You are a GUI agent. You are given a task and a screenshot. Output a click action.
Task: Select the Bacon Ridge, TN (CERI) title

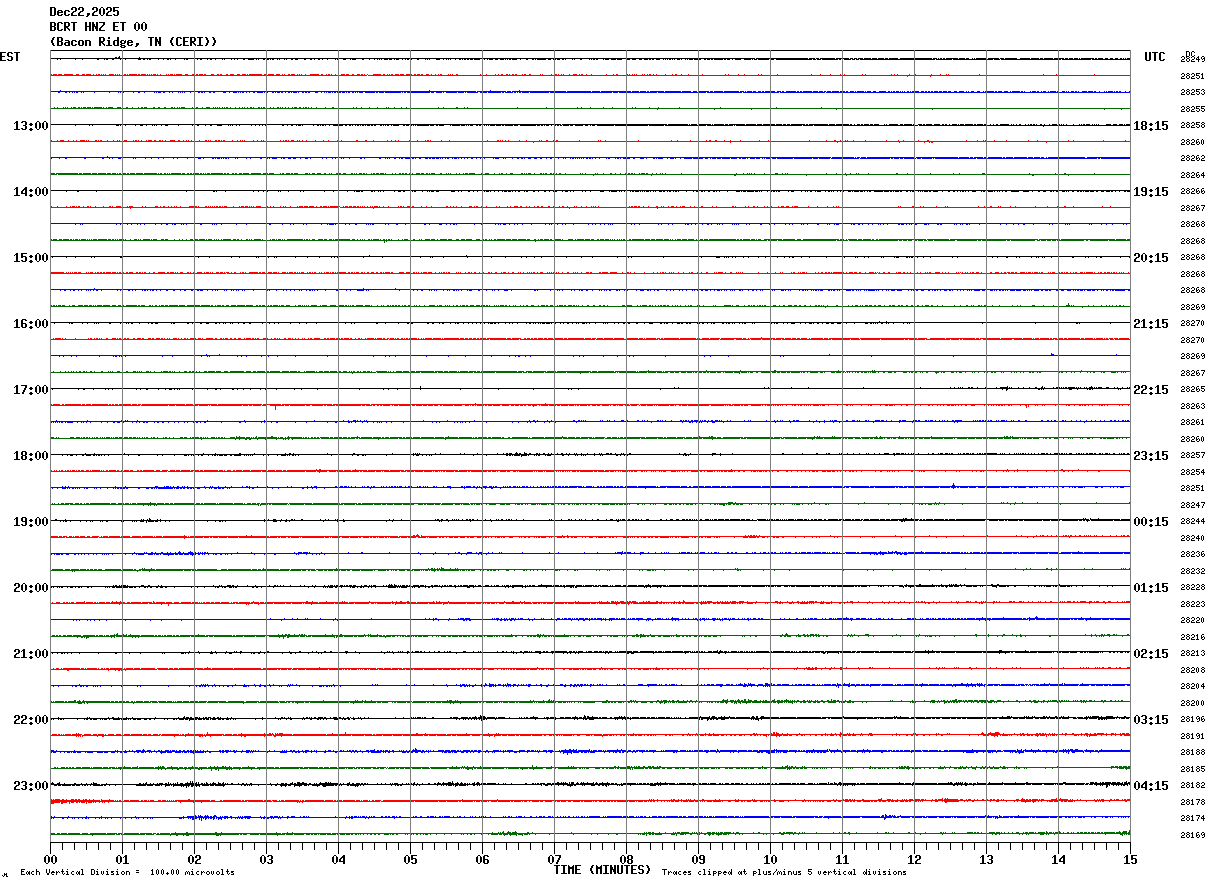(x=133, y=42)
